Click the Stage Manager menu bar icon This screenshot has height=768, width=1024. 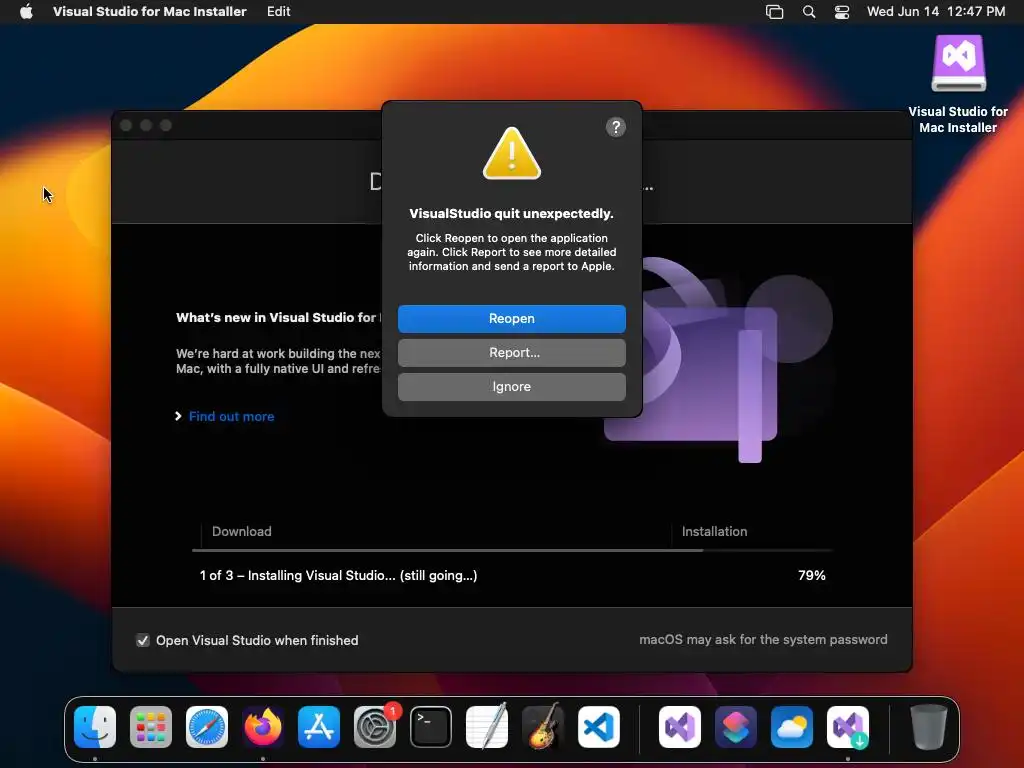[x=774, y=12]
